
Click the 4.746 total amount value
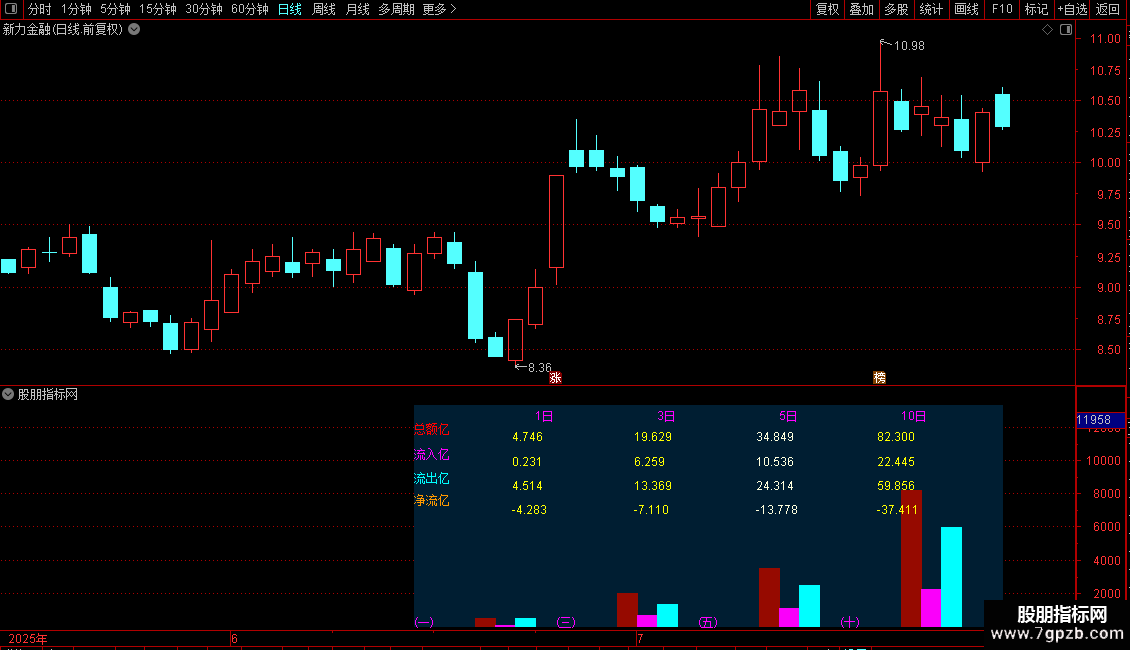coord(528,437)
